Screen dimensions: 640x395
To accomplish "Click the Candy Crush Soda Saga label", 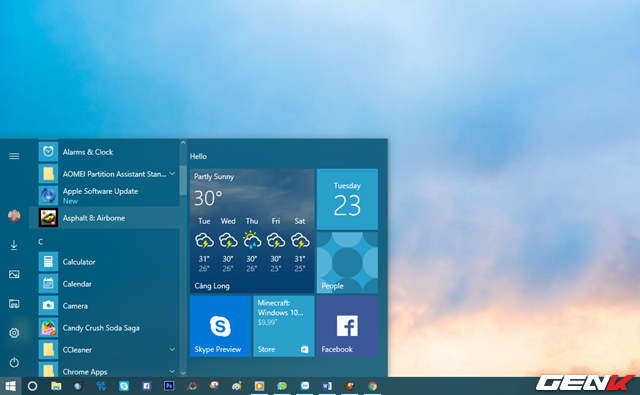I will click(101, 328).
